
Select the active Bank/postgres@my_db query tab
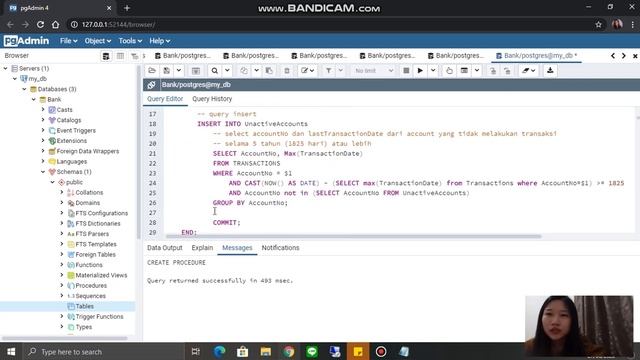(x=536, y=56)
